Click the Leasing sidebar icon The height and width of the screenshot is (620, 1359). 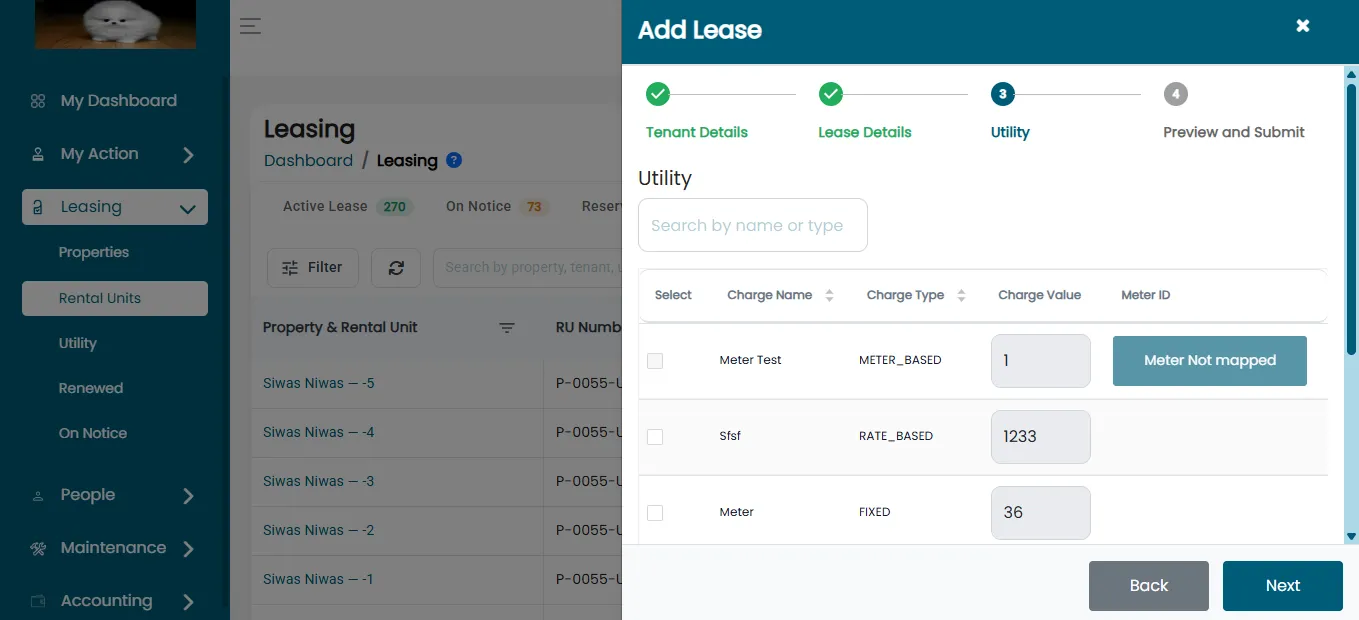38,207
